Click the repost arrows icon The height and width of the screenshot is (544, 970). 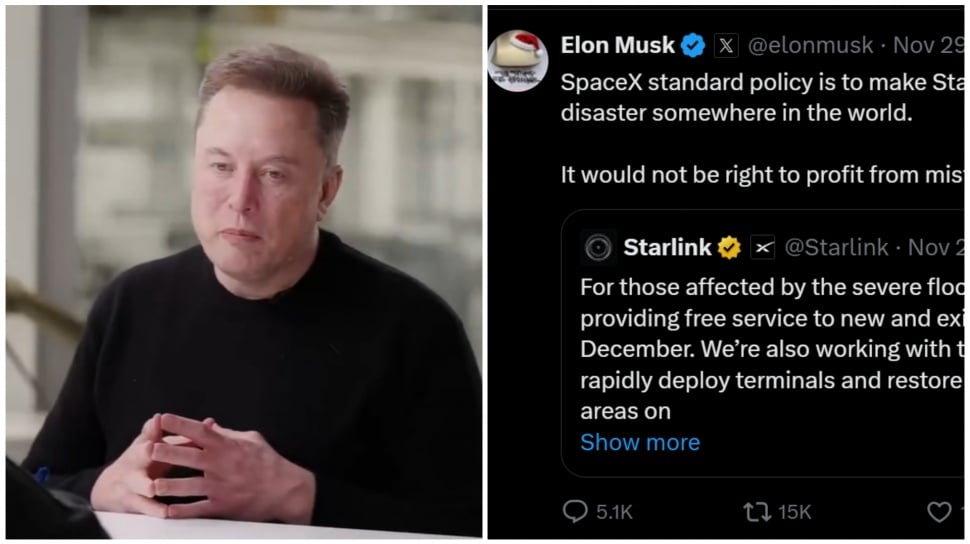[x=756, y=512]
